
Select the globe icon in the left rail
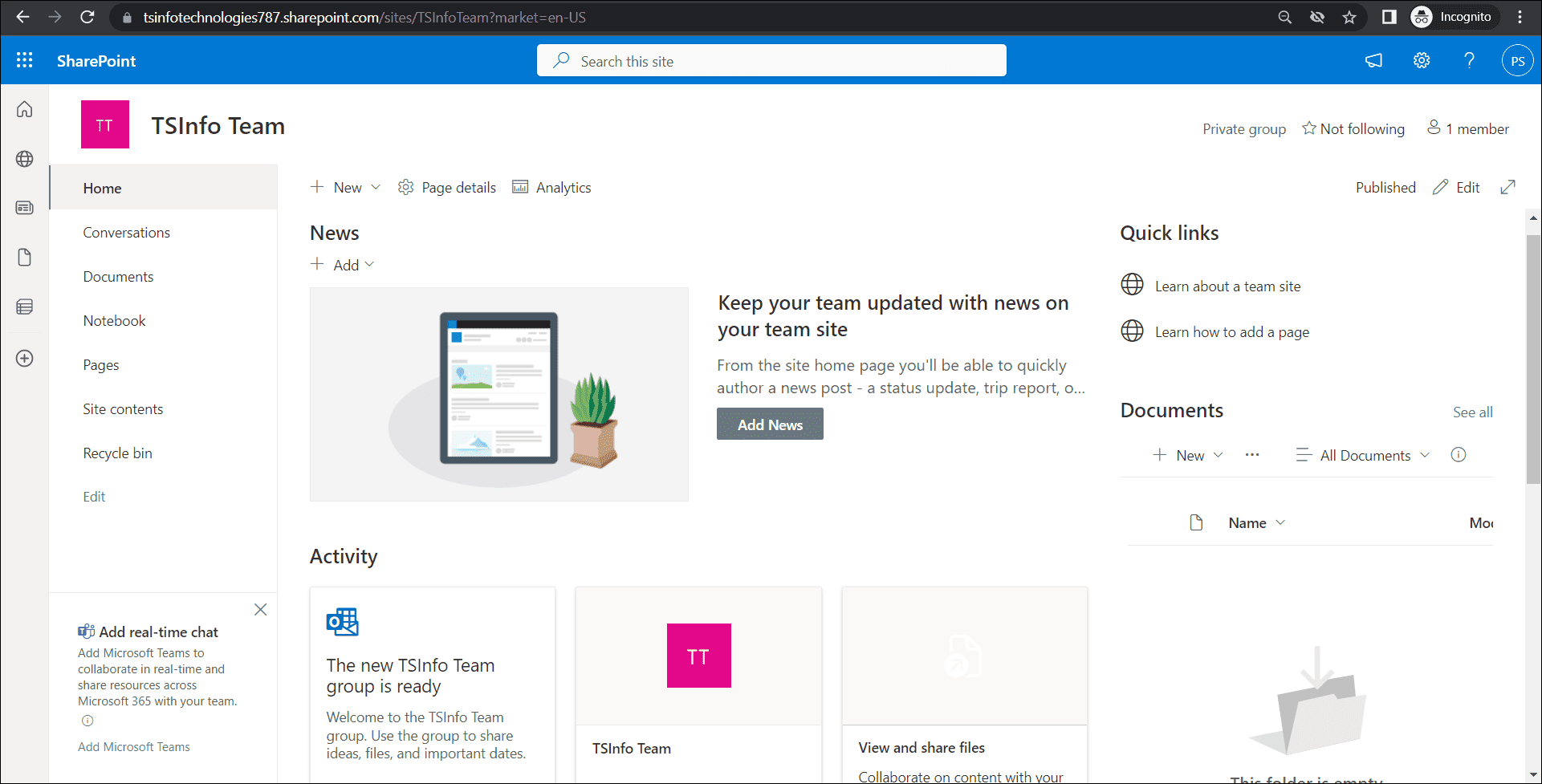(24, 158)
